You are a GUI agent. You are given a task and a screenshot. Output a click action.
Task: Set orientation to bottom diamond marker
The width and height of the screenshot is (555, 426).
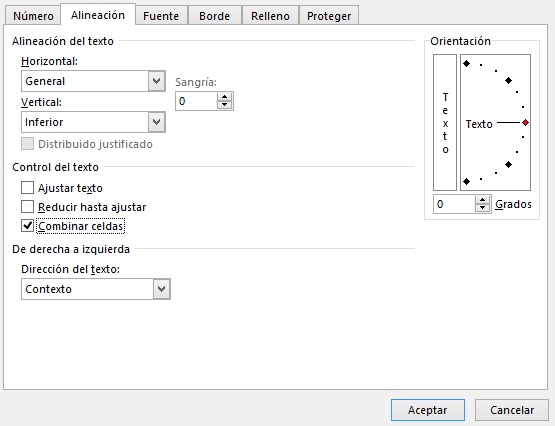click(x=467, y=182)
